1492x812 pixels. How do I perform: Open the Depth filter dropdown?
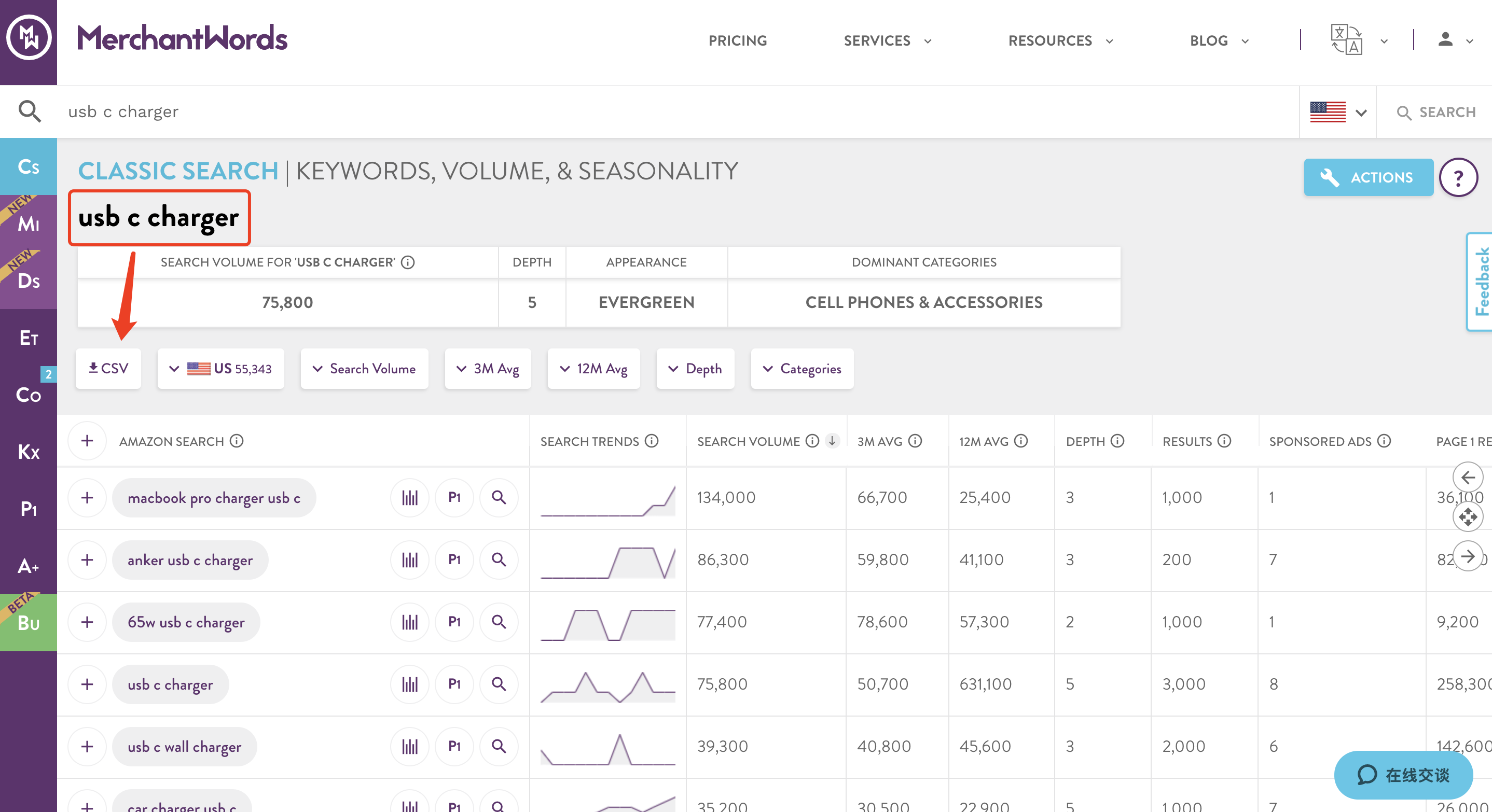point(695,369)
